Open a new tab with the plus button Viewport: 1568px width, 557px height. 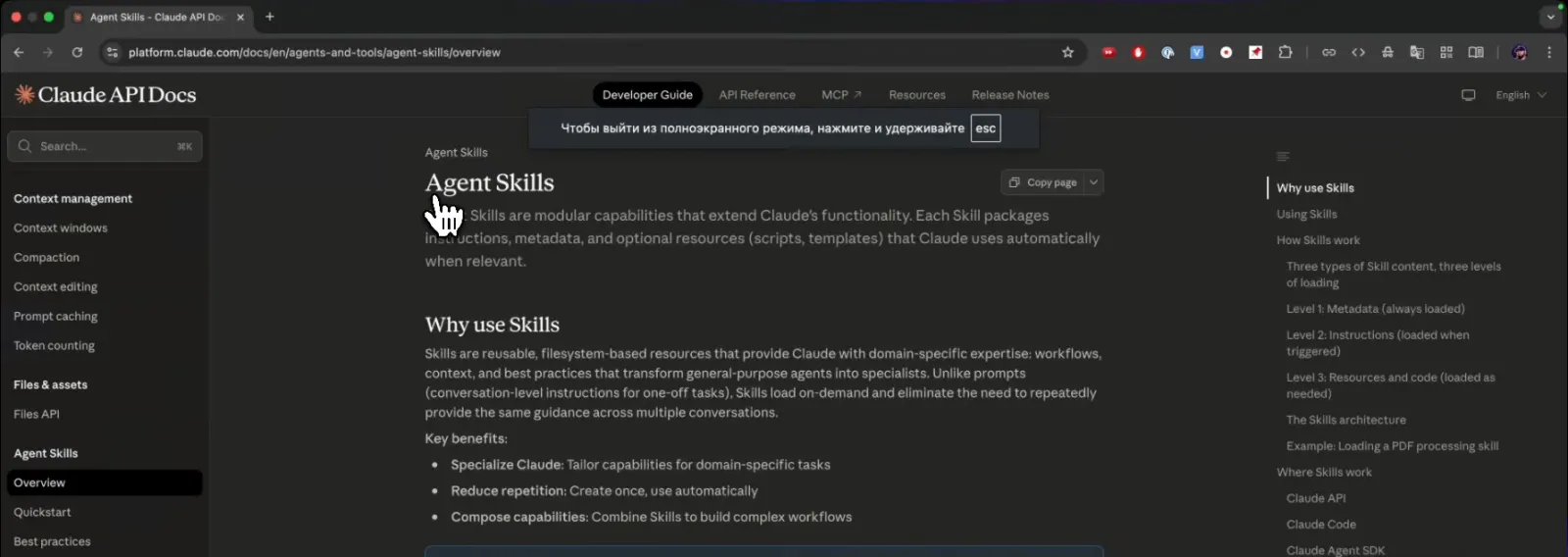pyautogui.click(x=269, y=17)
